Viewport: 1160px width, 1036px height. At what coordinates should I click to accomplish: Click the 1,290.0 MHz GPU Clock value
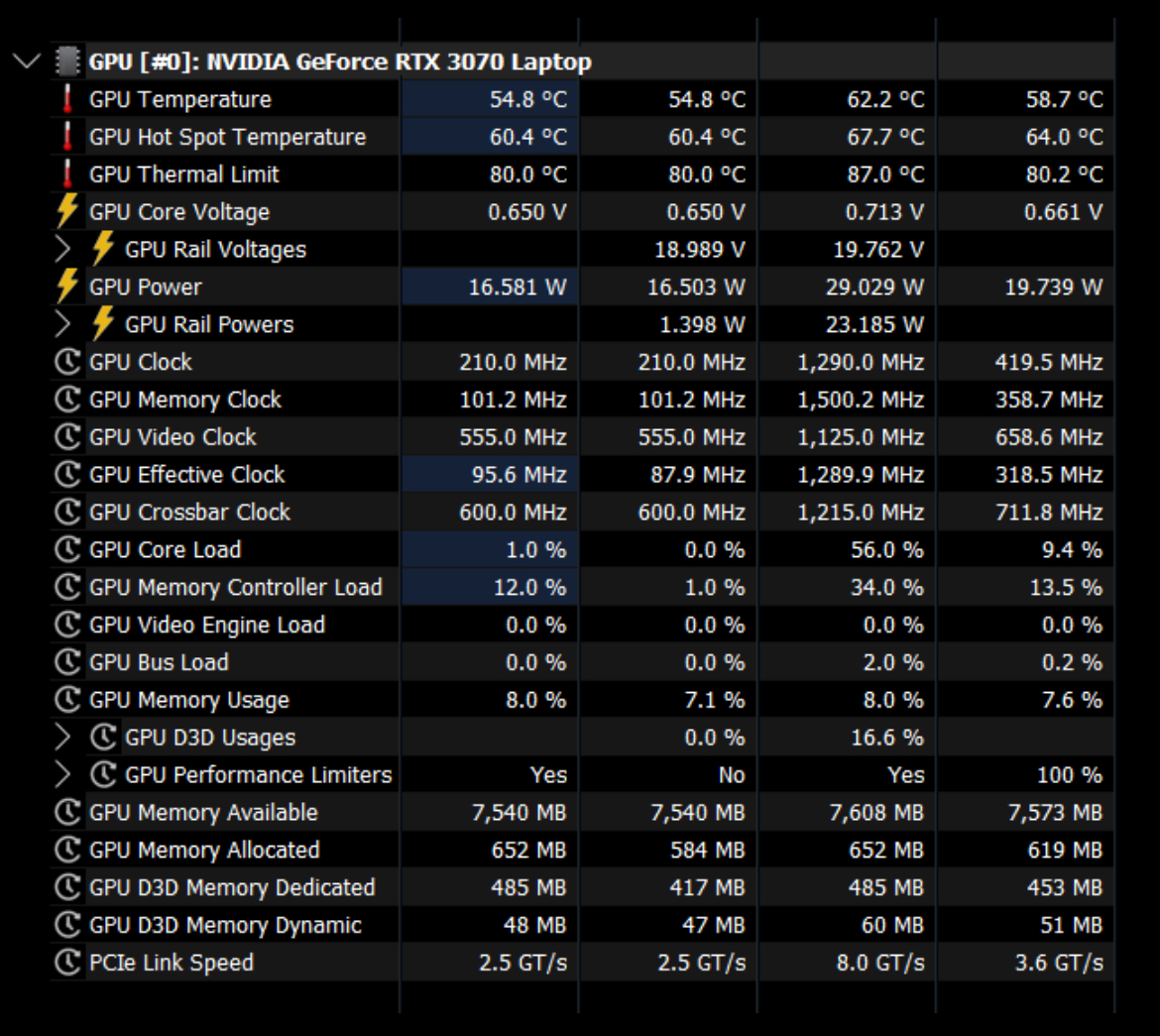[x=861, y=362]
